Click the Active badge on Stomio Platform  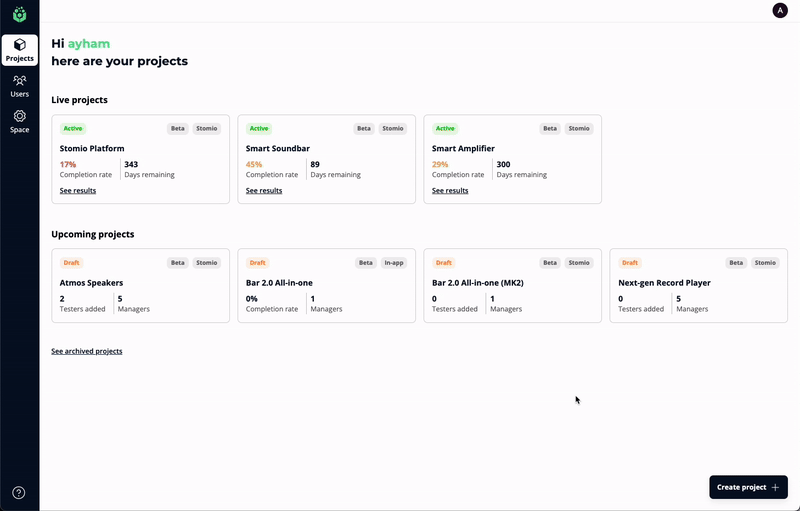(73, 128)
